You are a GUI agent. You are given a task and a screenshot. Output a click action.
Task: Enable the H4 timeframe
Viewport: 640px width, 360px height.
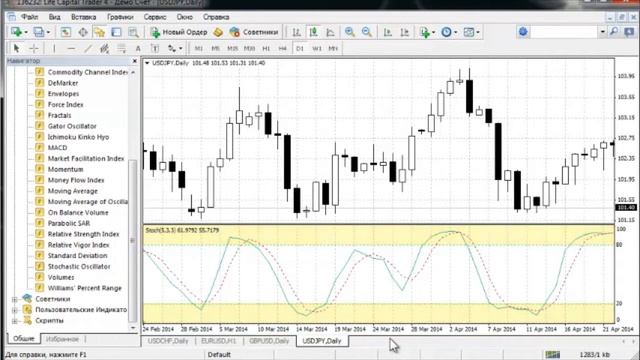point(282,49)
